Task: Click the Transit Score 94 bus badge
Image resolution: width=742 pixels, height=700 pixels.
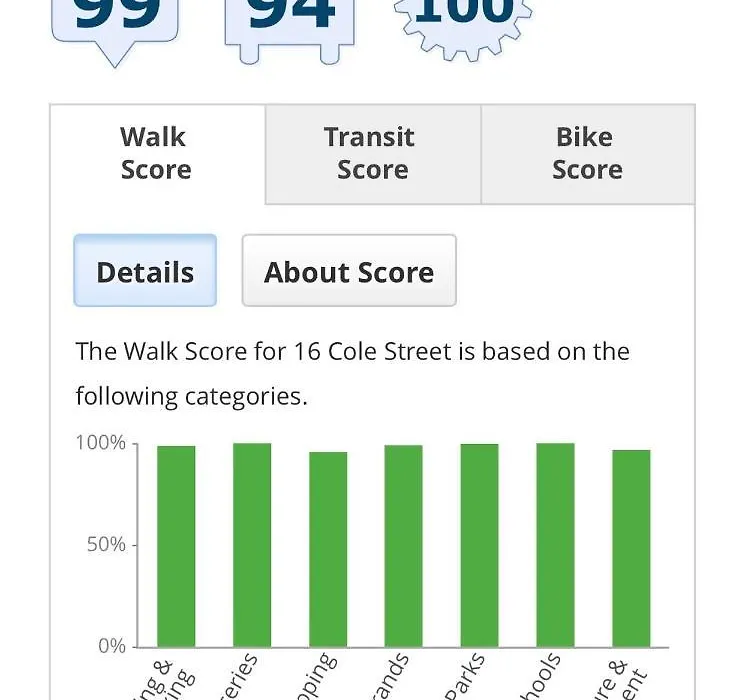Action: [x=290, y=28]
